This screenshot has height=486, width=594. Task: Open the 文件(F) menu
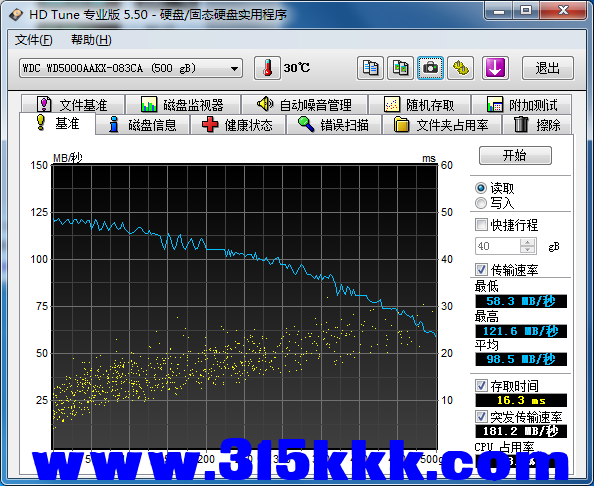33,40
